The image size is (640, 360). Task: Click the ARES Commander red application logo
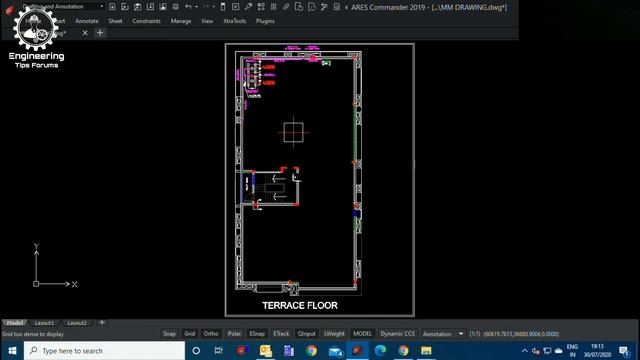point(9,9)
